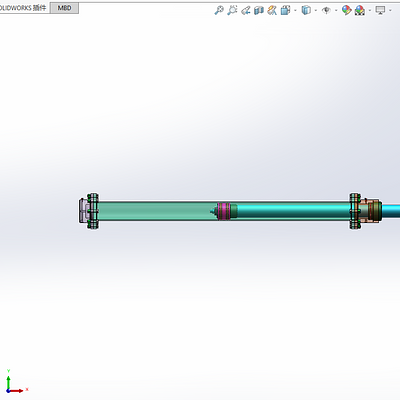Screen dimensions: 400x400
Task: Toggle the Hide/Show Items eye icon
Action: (326, 10)
